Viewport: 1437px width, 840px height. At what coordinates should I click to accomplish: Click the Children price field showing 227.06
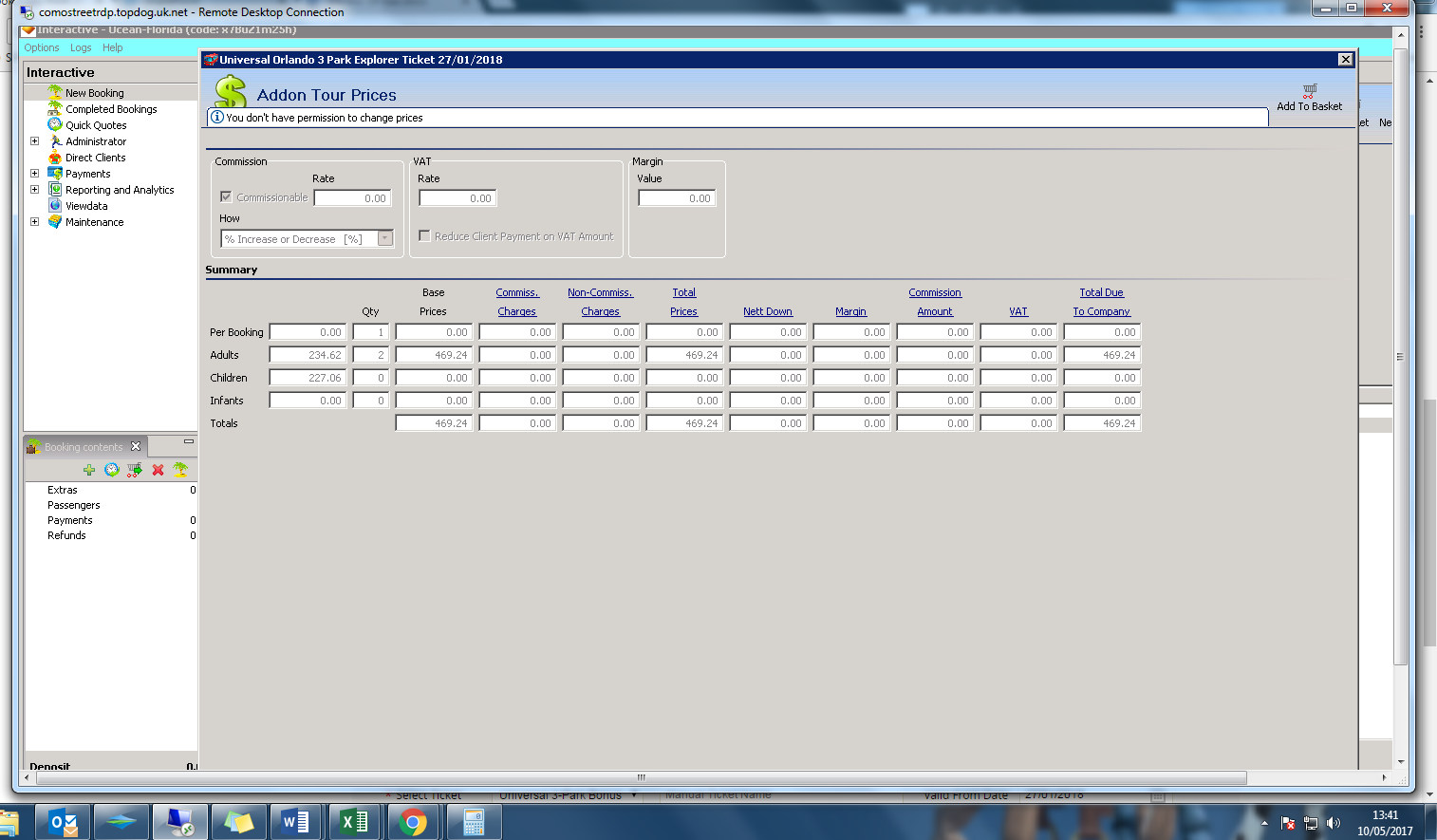(x=308, y=378)
